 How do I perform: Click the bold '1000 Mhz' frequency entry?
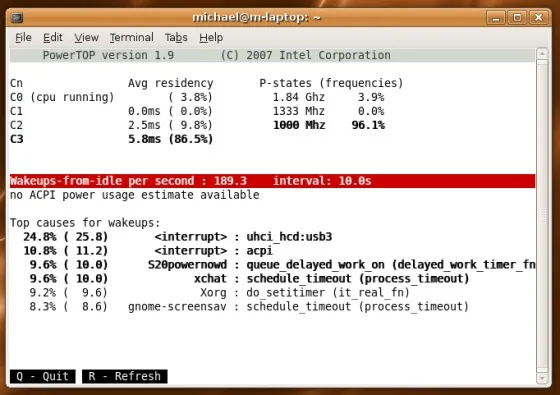[299, 125]
